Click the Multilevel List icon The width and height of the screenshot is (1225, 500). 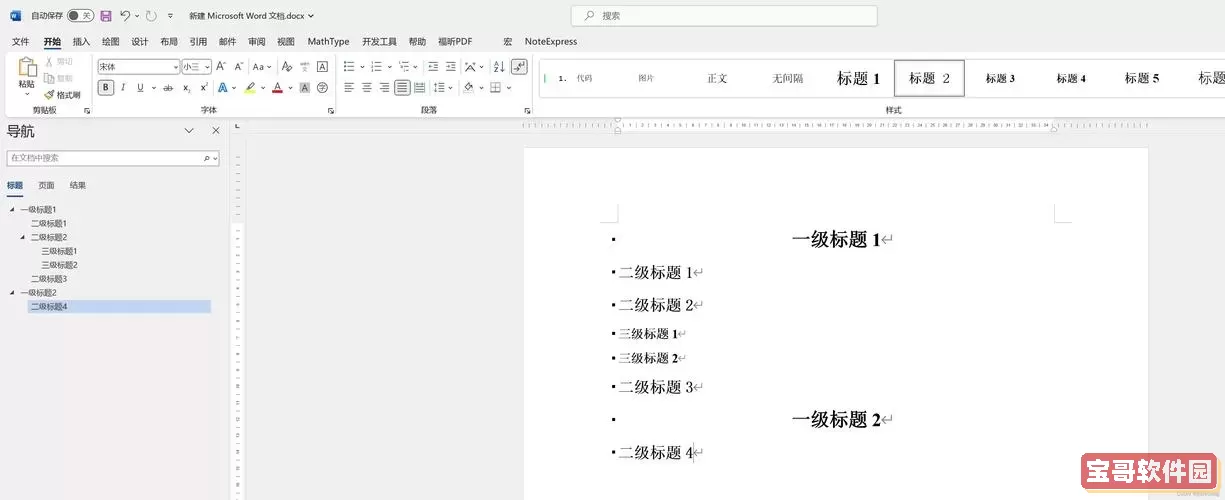coord(404,67)
